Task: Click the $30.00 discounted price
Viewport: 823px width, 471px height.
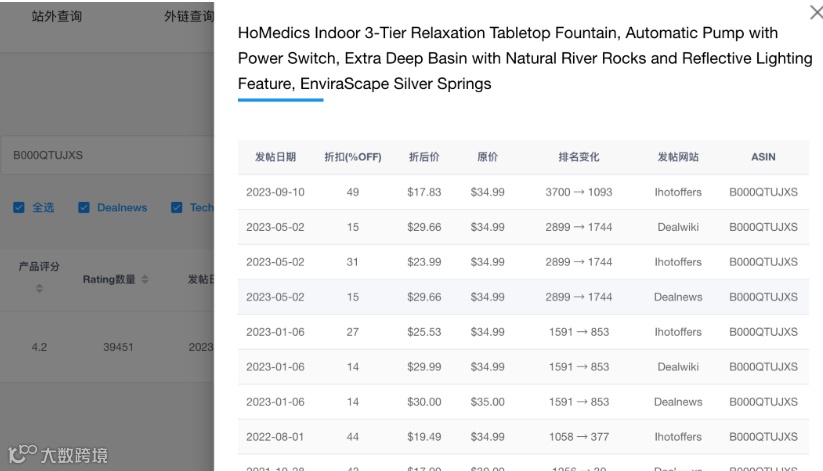Action: coord(424,402)
